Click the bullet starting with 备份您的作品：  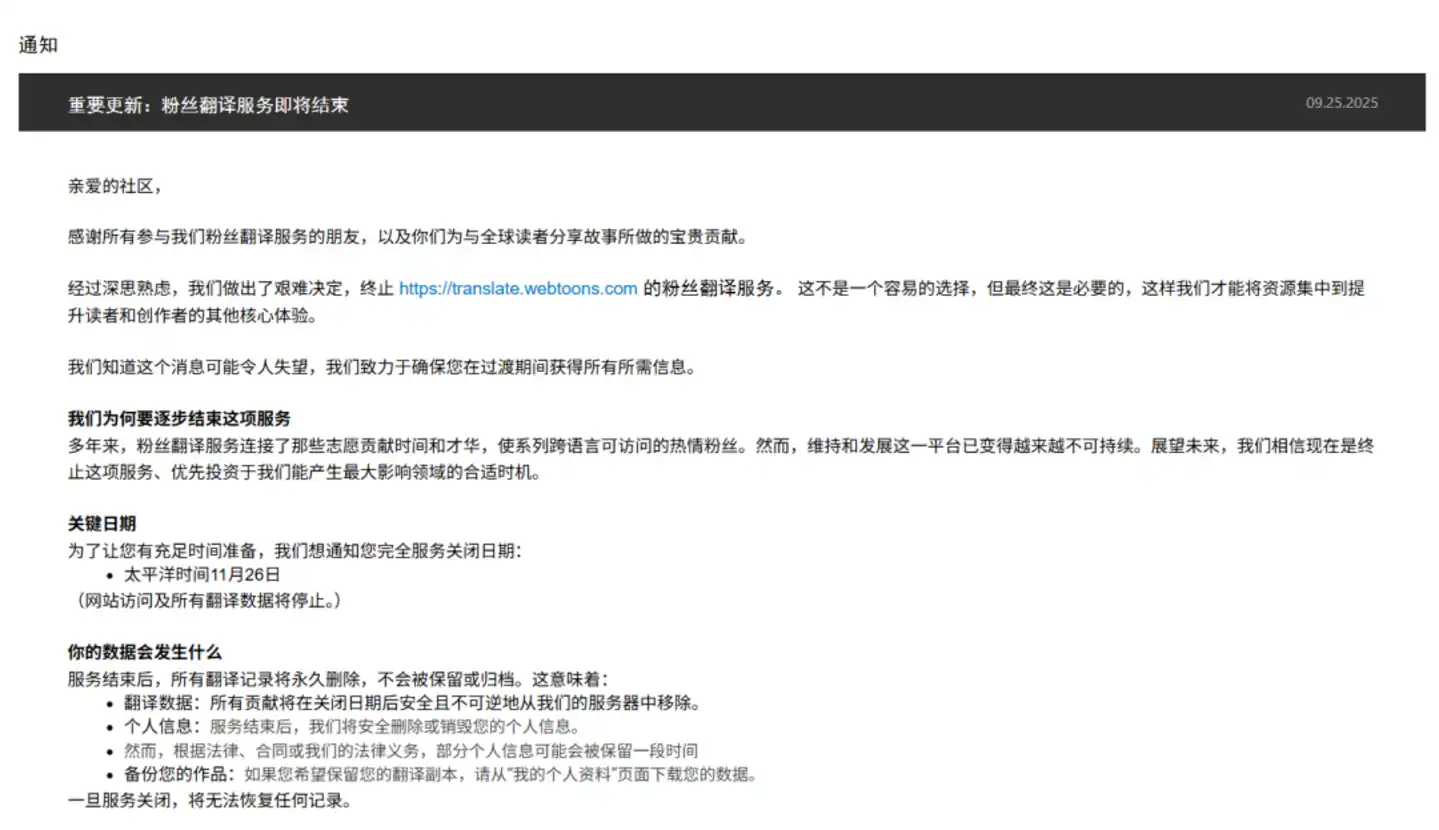pyautogui.click(x=441, y=775)
